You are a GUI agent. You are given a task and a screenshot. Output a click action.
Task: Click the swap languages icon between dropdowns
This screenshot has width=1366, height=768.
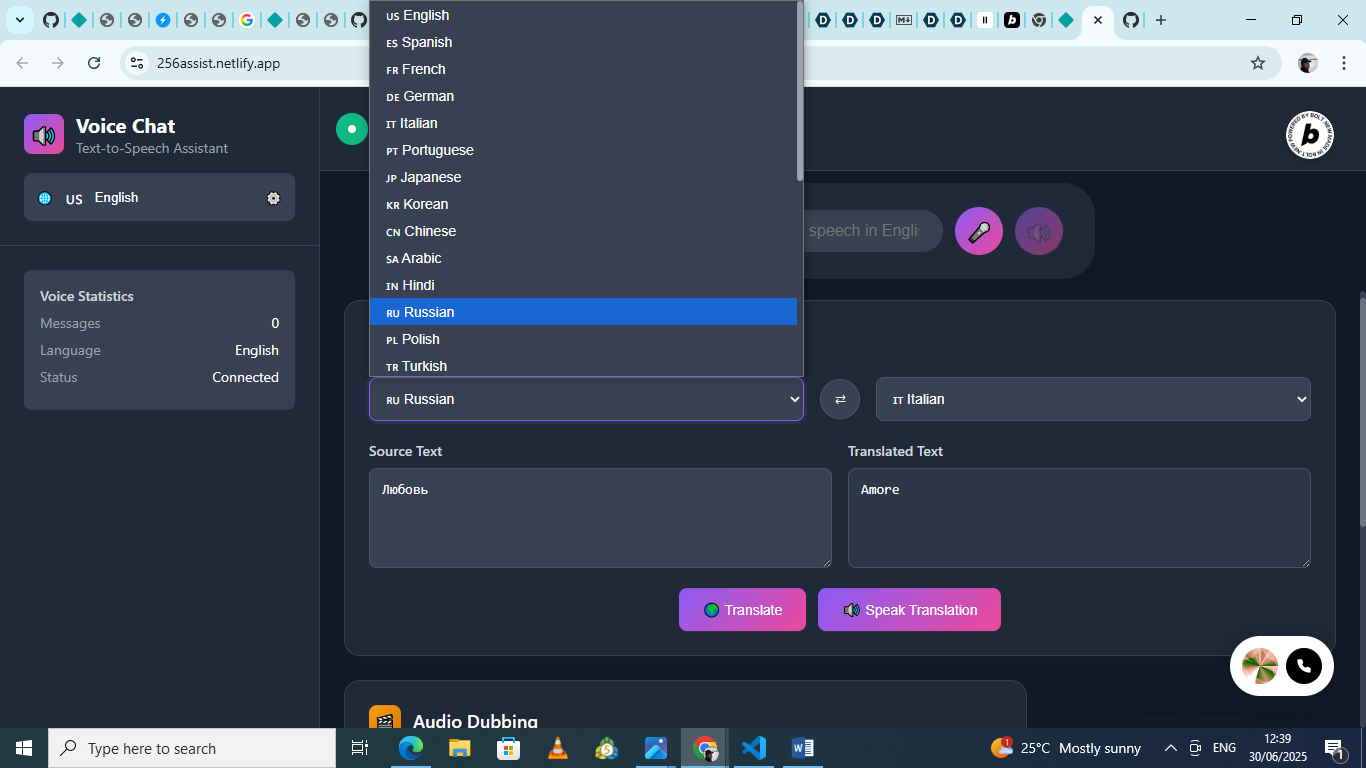839,399
